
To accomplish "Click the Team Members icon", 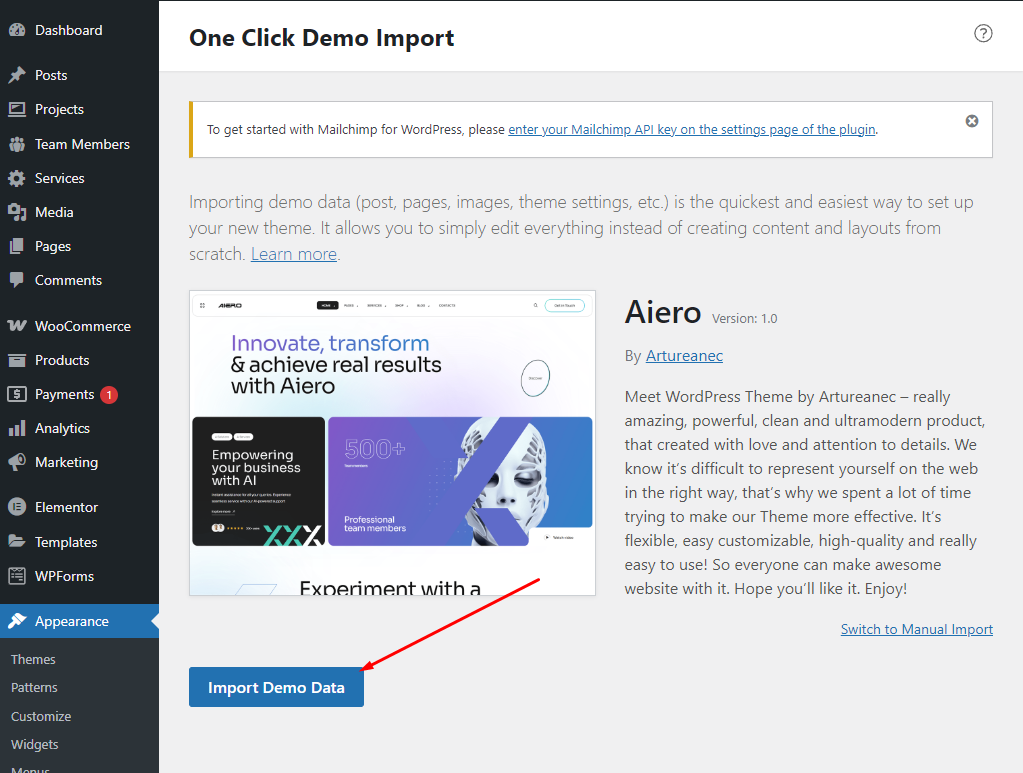I will pyautogui.click(x=17, y=144).
